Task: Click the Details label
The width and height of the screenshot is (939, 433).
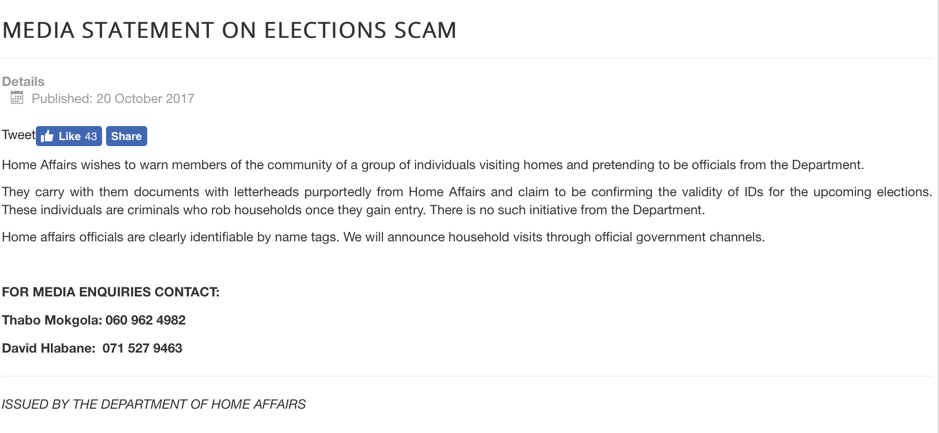Action: pyautogui.click(x=23, y=81)
